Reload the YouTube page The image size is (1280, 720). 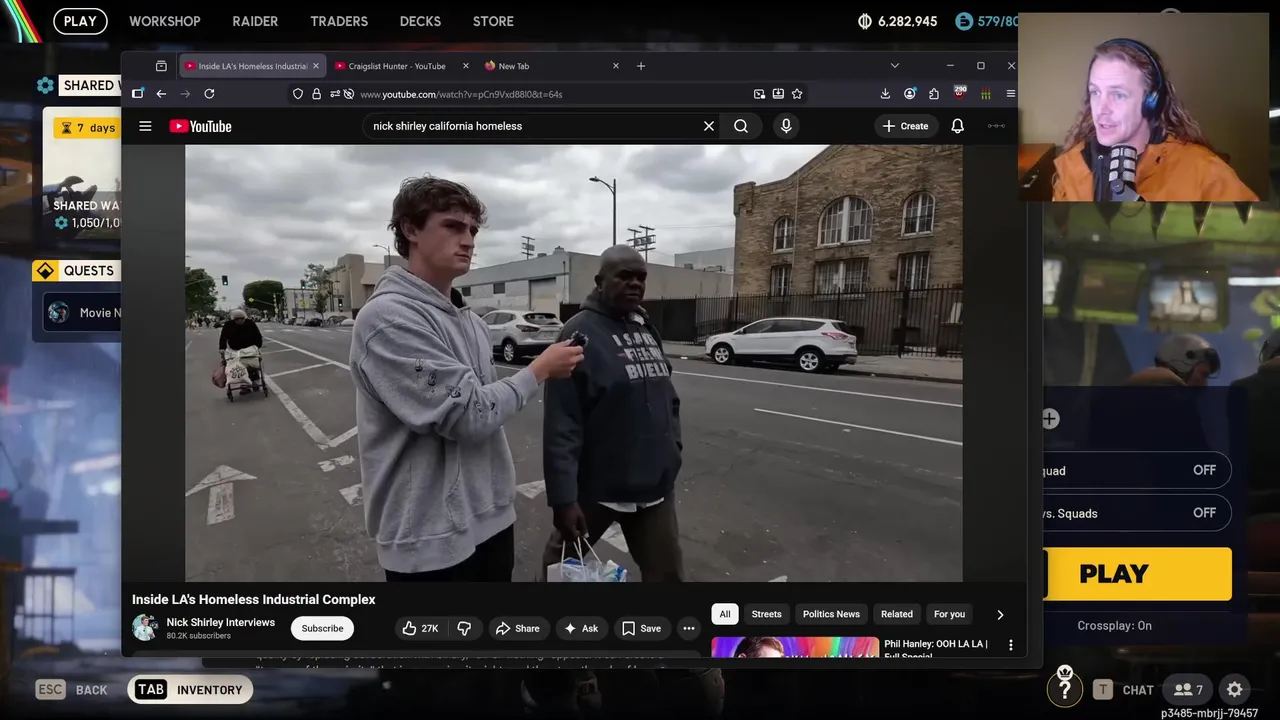point(209,94)
